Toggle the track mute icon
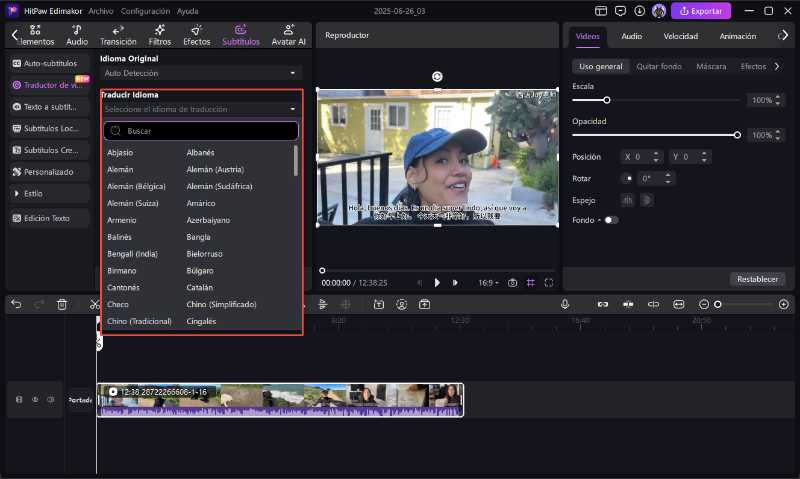This screenshot has width=800, height=479. pos(51,399)
